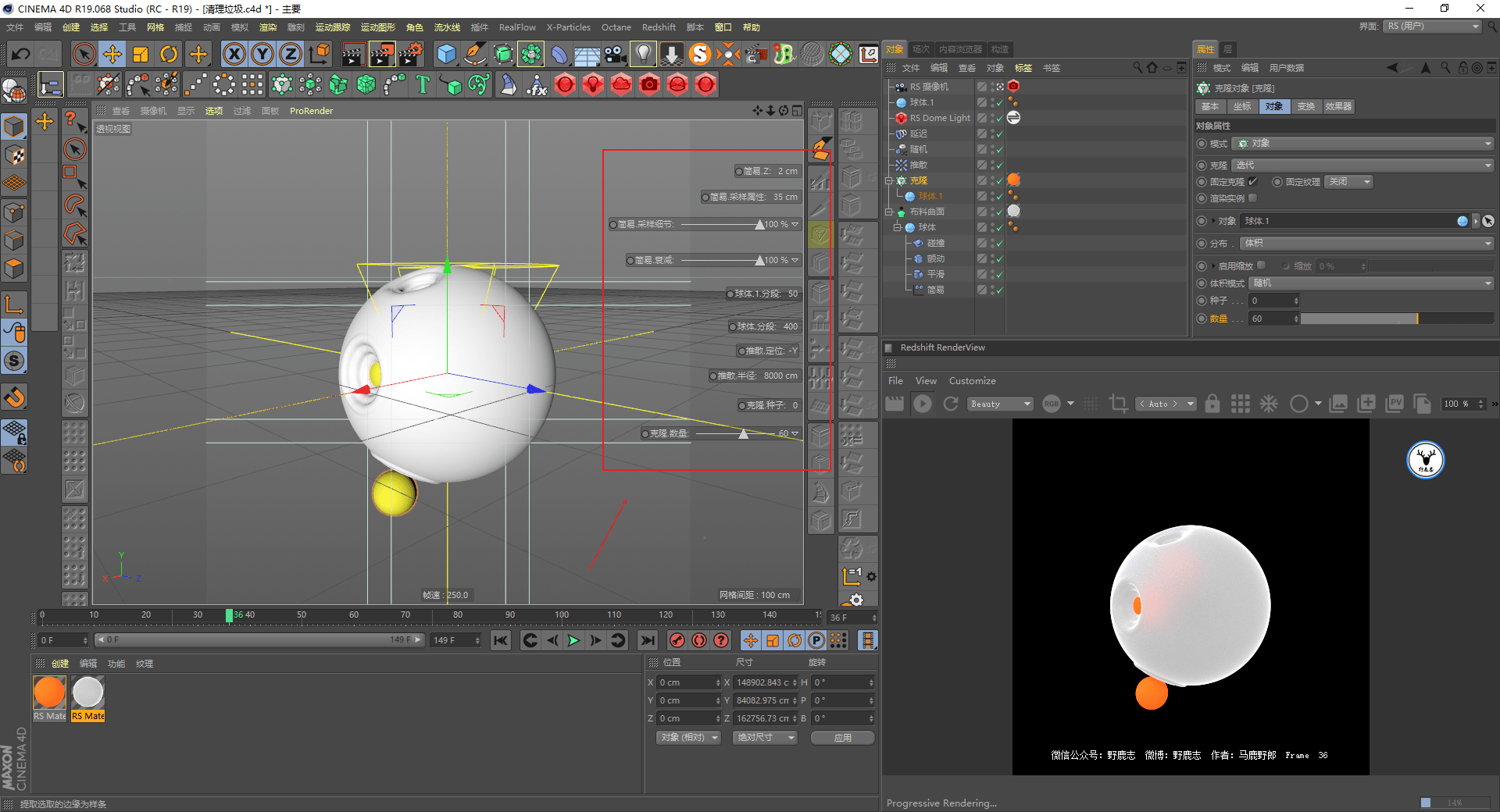Select the Rotate tool in top toolbar
This screenshot has height=812, width=1500.
pos(168,54)
